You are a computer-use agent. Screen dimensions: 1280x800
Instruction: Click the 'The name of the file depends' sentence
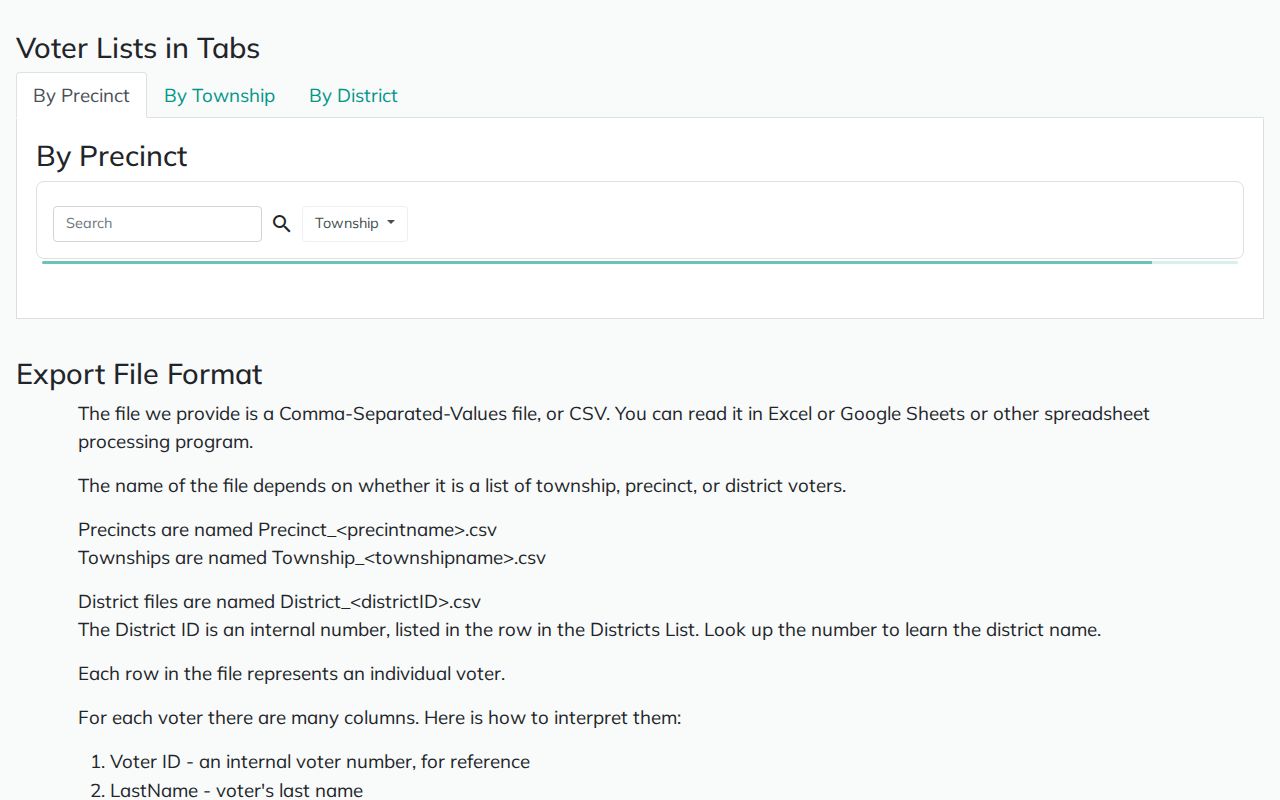[462, 486]
